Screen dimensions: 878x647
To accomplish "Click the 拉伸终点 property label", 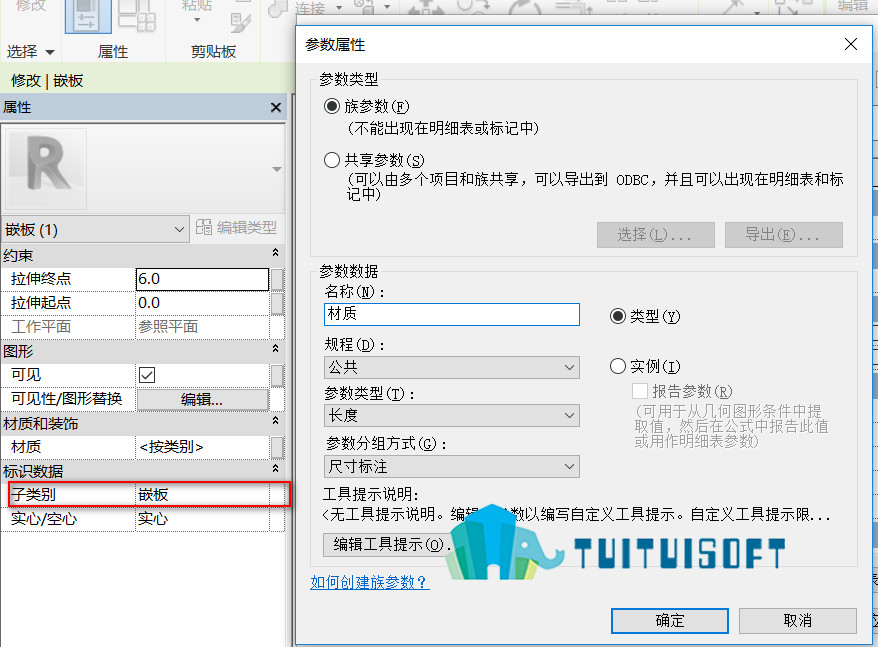I will tap(41, 279).
